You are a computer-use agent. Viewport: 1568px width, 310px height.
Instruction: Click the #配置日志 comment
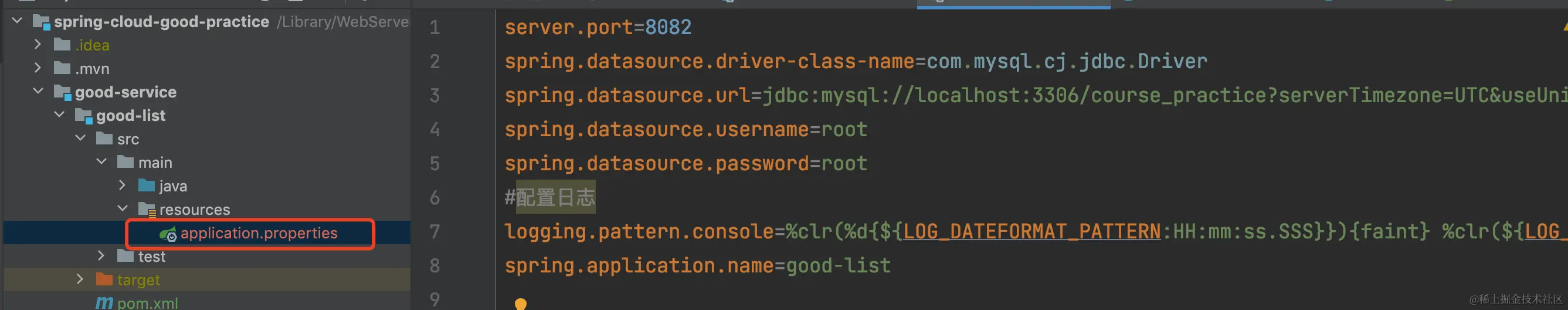point(549,197)
